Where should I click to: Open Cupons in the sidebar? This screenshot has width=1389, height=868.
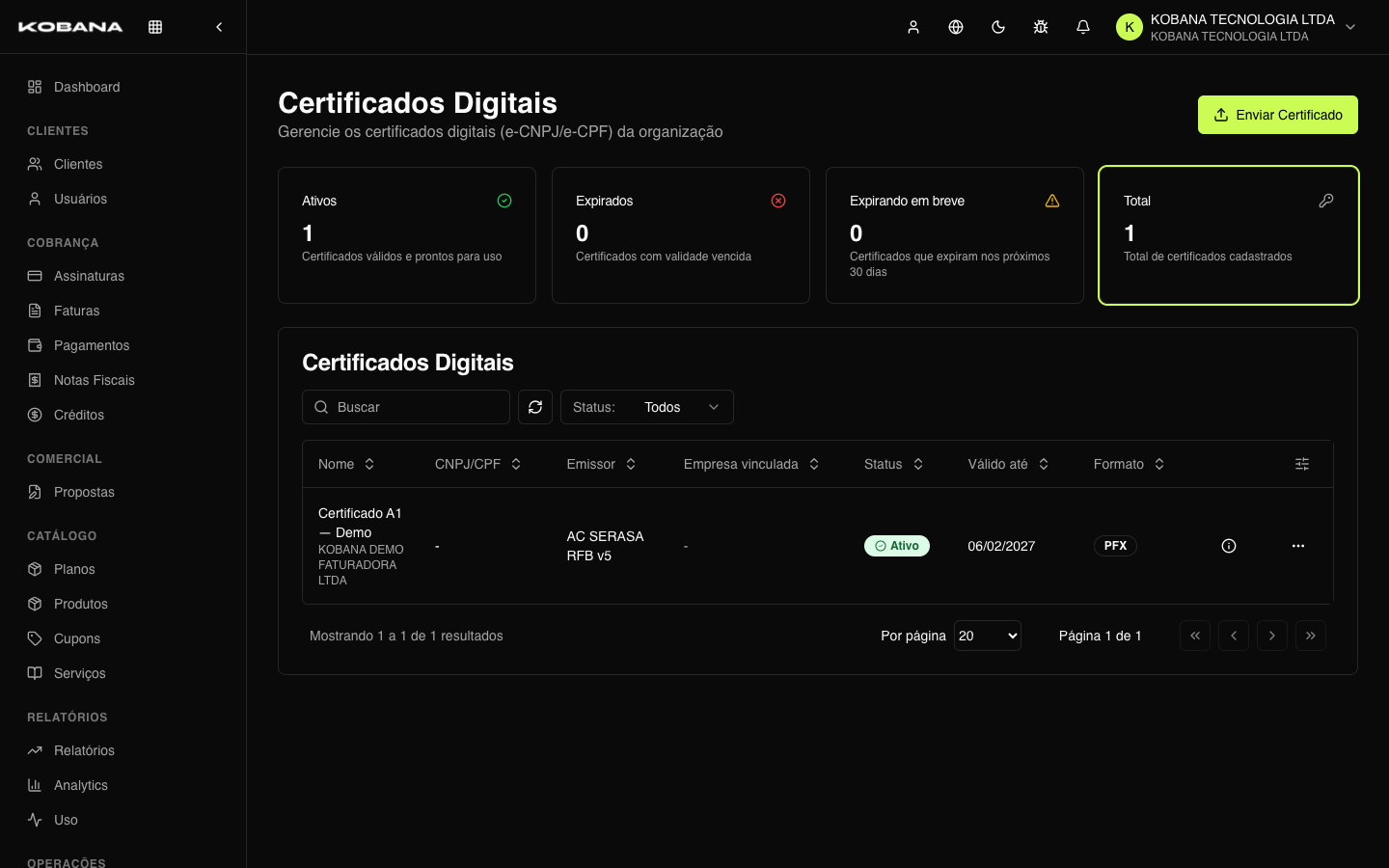coord(123,638)
